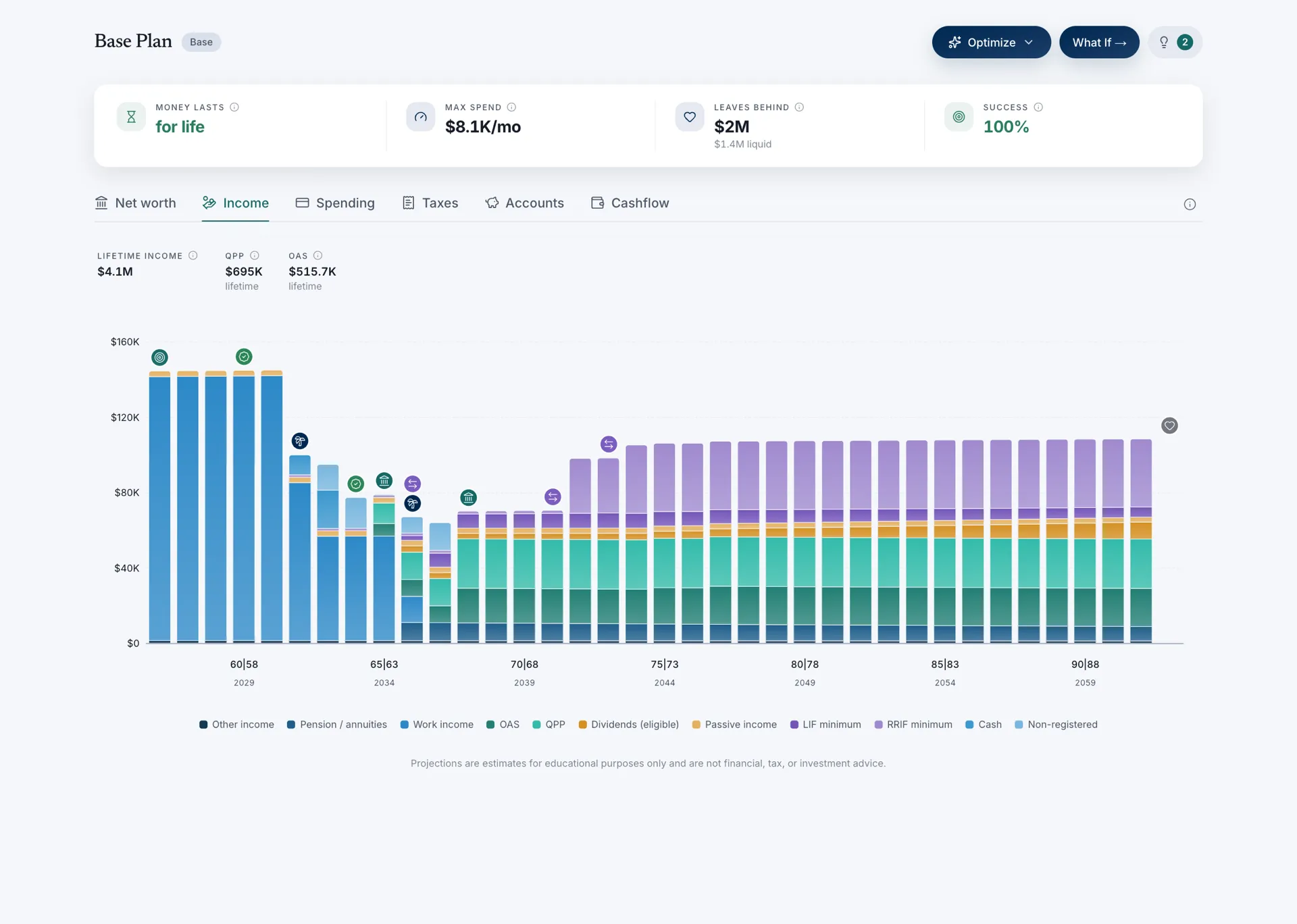Viewport: 1297px width, 924px height.
Task: Switch to the Spending tab
Action: click(335, 203)
